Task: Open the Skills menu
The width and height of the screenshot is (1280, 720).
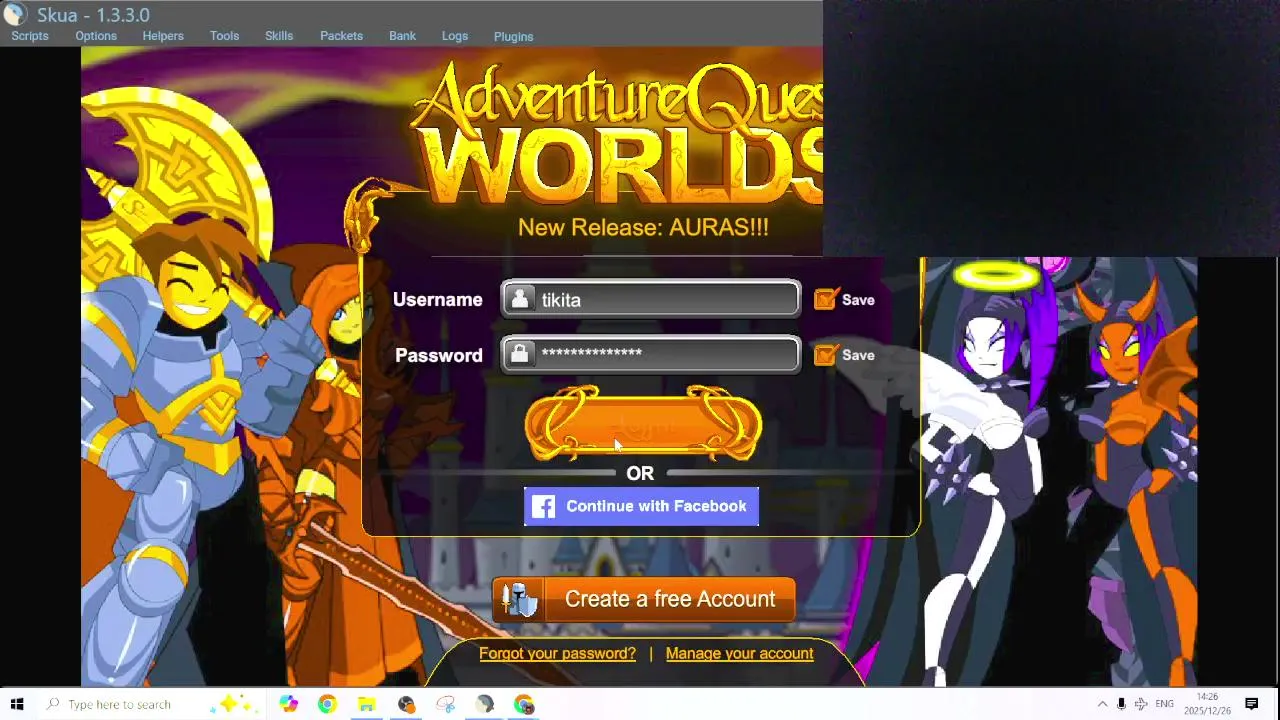Action: [279, 36]
